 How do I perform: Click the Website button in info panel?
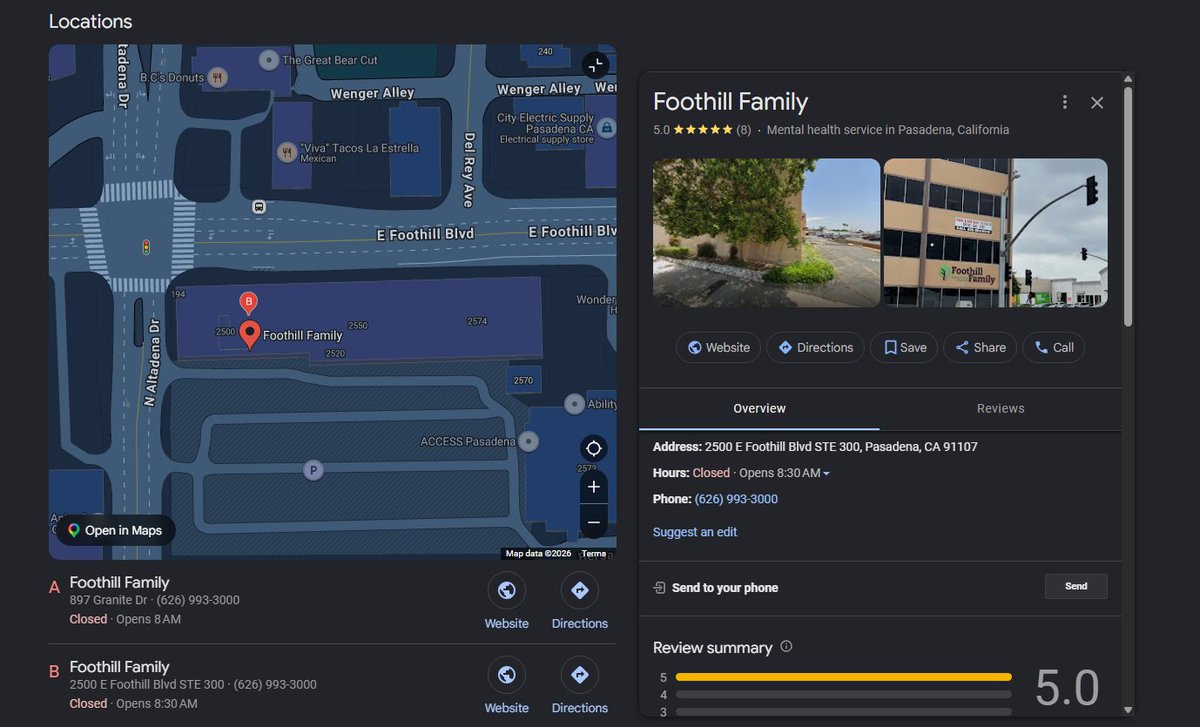pos(718,347)
